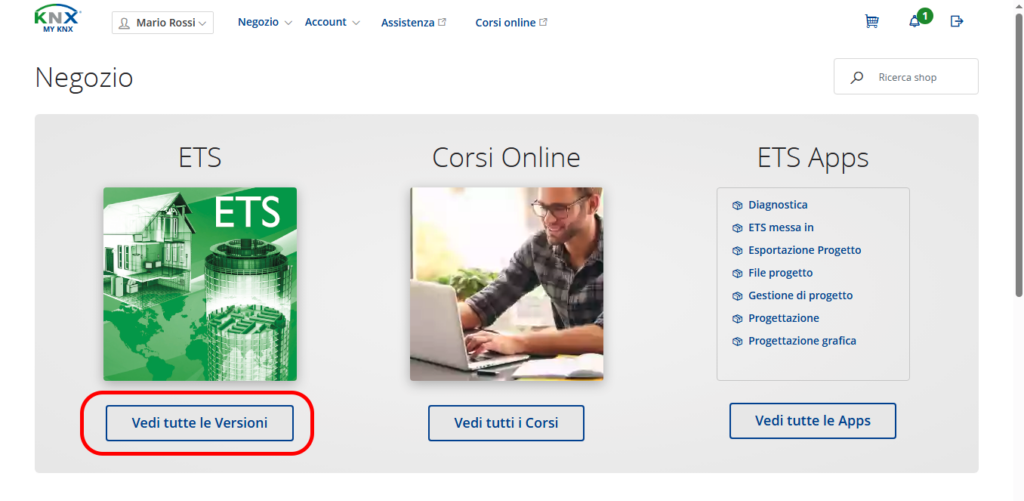Expand the Account menu chevron
This screenshot has height=501, width=1024.
tap(356, 23)
